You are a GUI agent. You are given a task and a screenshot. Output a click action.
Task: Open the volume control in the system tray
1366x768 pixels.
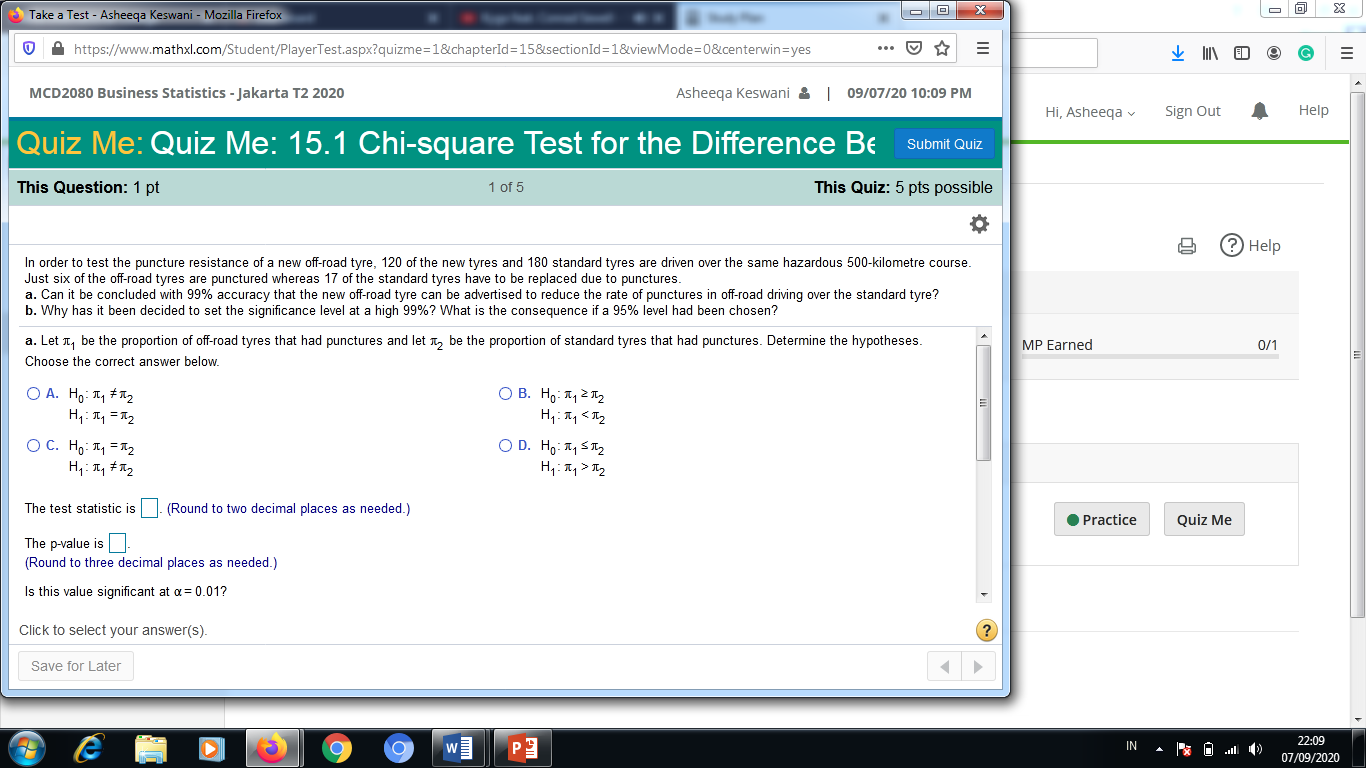click(x=1254, y=748)
